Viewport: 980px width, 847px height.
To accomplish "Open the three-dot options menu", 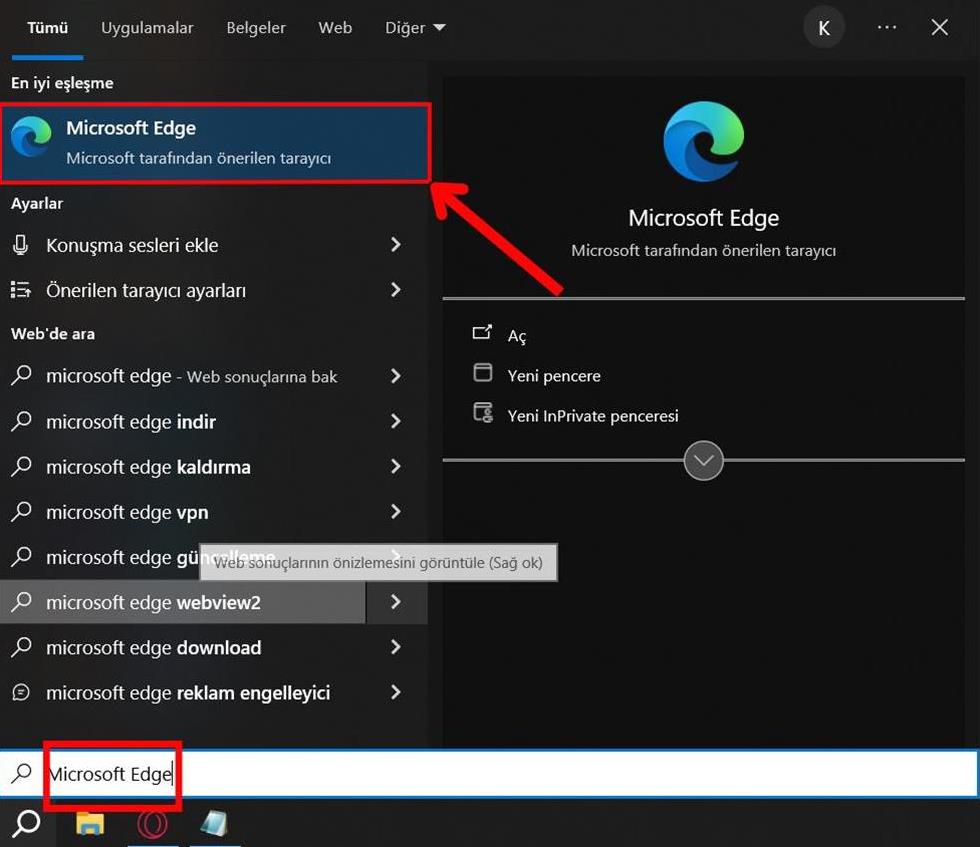I will point(887,28).
